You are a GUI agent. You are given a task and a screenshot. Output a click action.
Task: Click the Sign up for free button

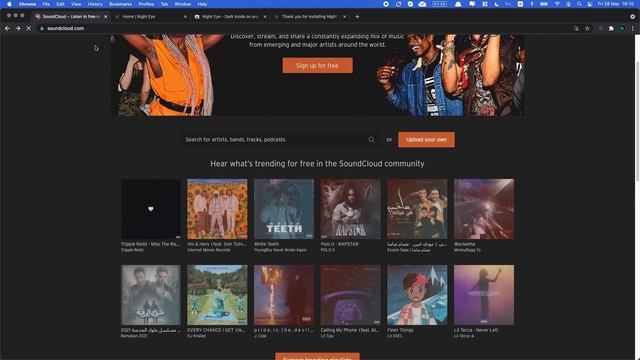(317, 65)
